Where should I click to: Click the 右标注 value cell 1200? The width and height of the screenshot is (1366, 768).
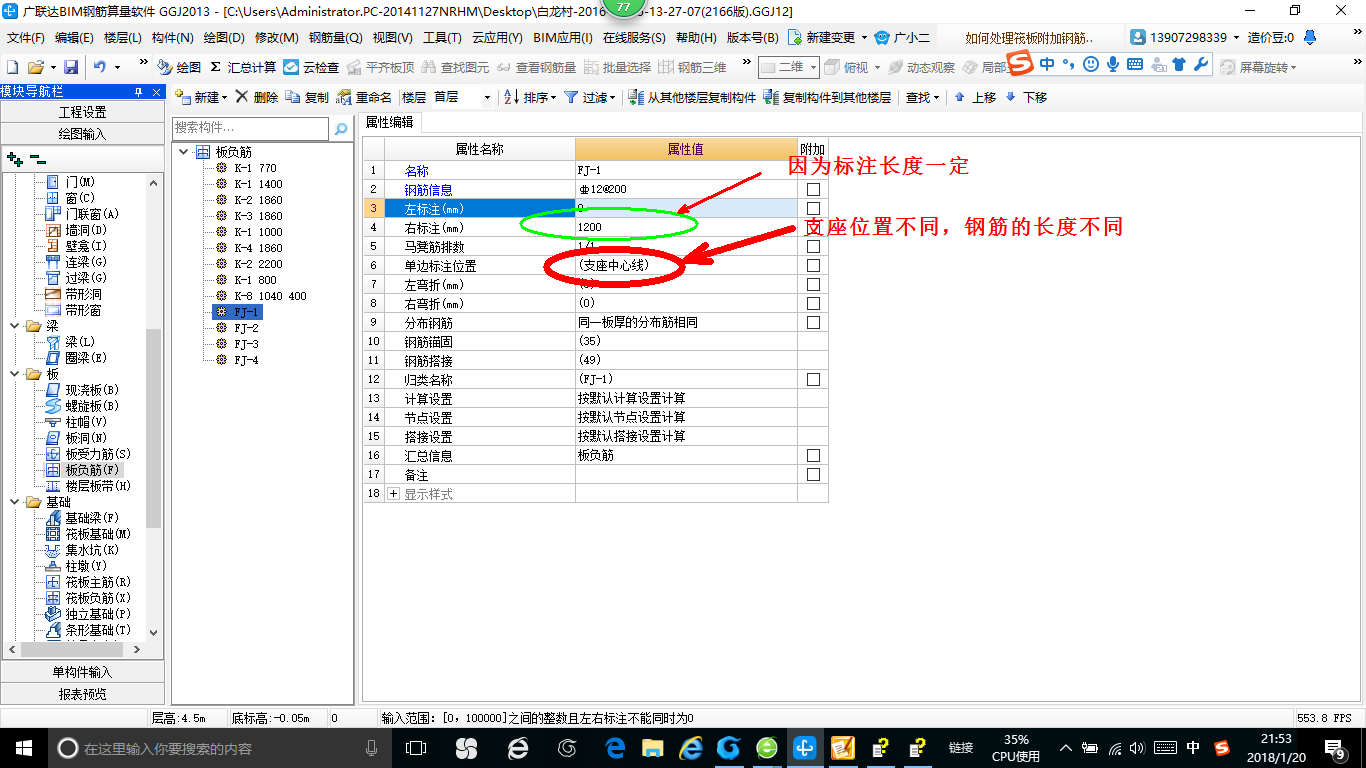(686, 227)
